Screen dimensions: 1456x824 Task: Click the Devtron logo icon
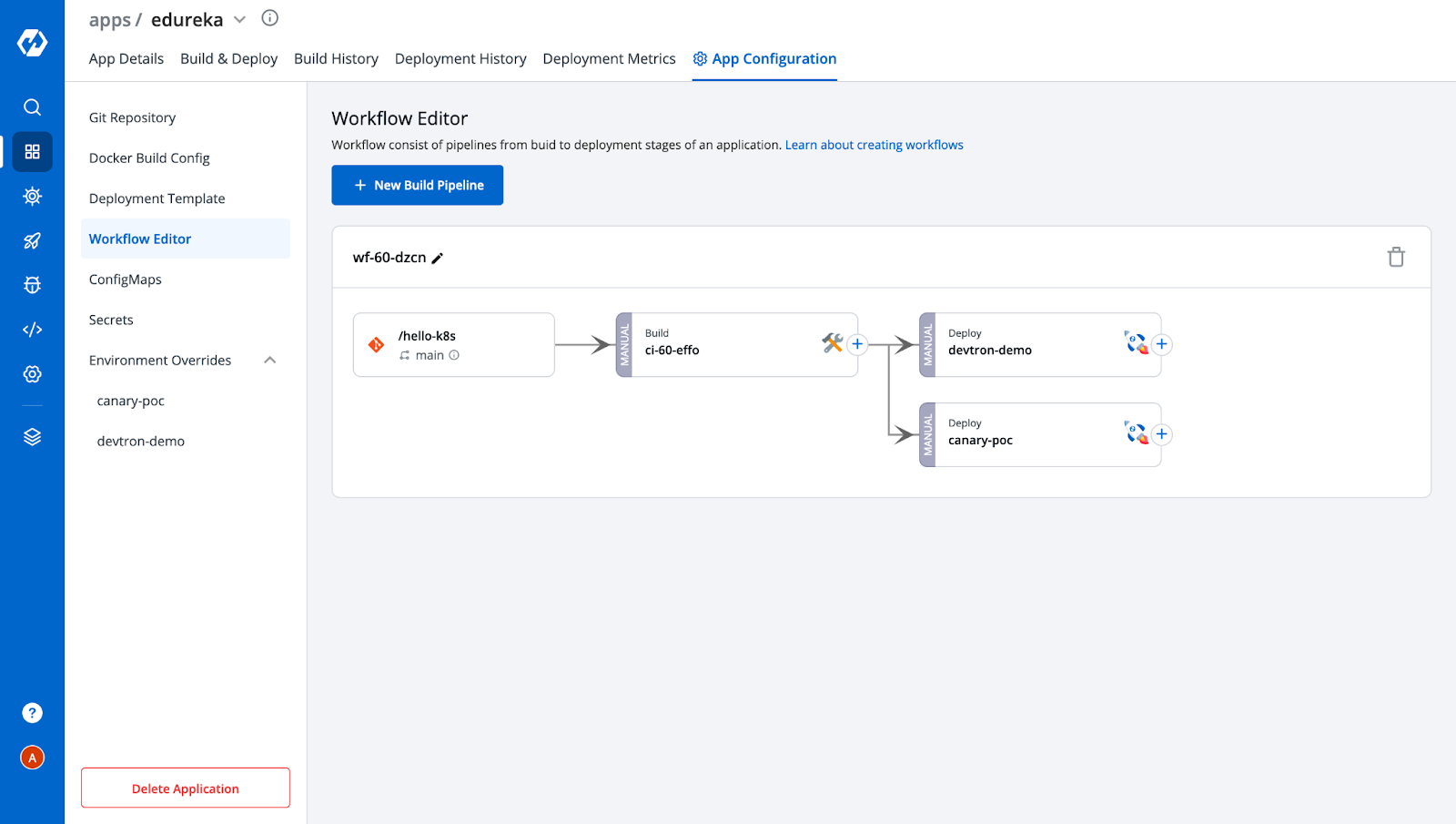coord(32,42)
